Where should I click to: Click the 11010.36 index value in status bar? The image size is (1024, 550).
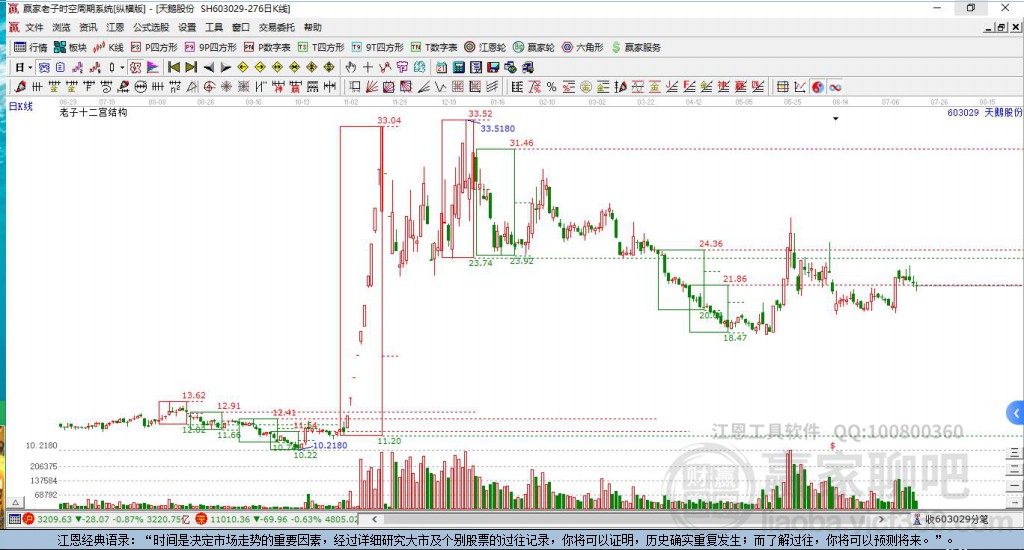(230, 519)
